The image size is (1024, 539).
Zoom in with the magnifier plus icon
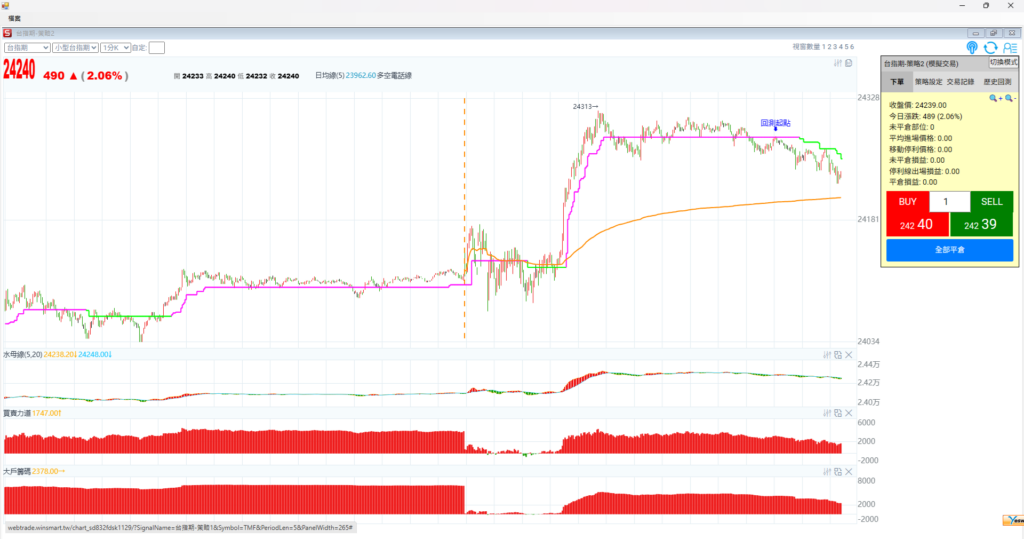coord(994,99)
